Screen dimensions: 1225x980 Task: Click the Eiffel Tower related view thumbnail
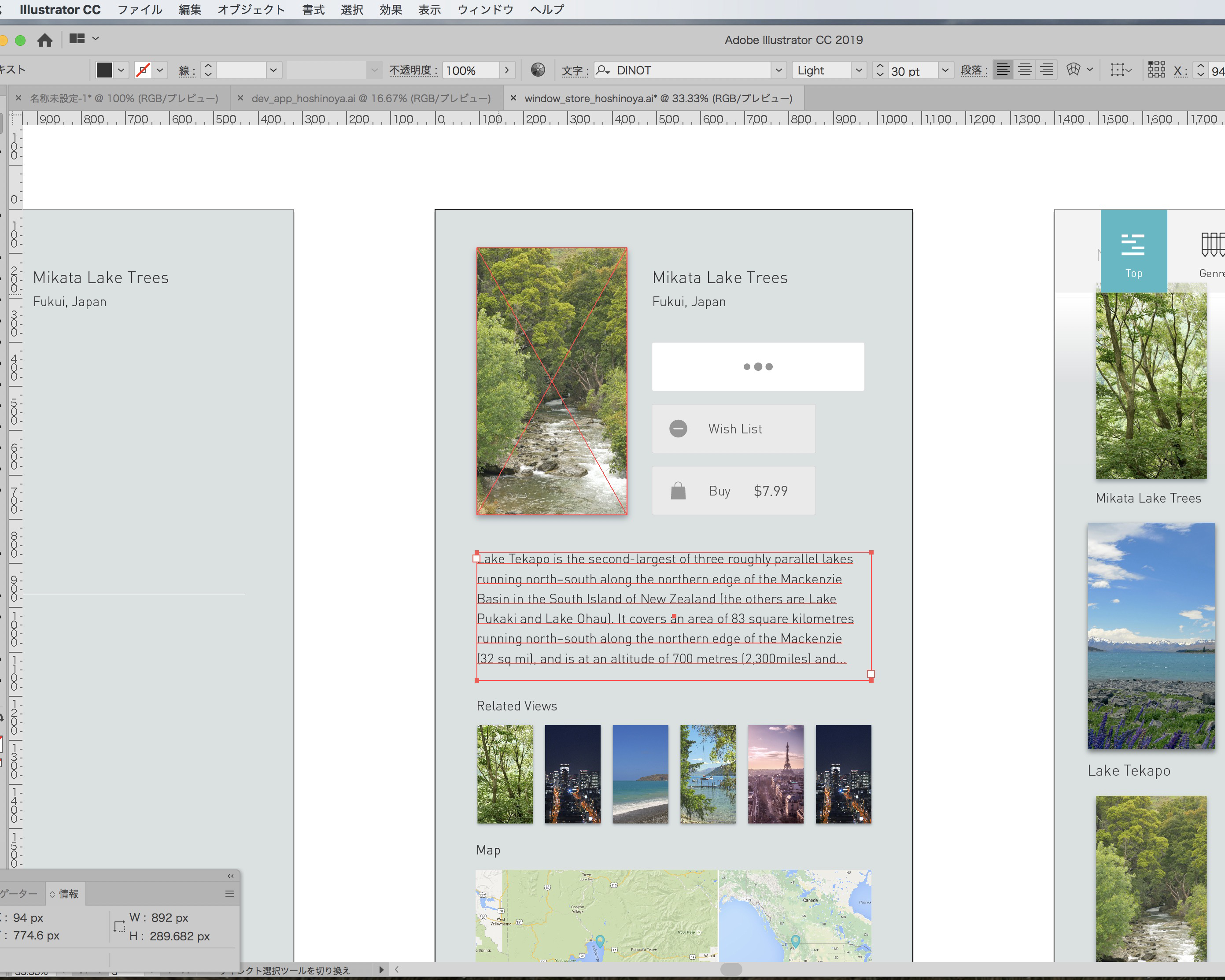(x=775, y=774)
